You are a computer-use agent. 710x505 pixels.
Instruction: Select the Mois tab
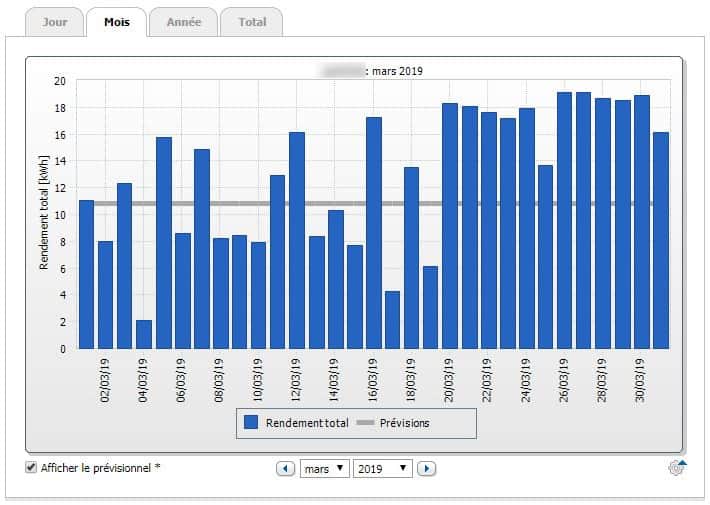116,22
